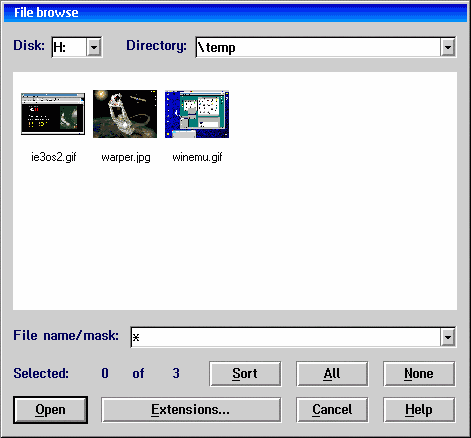Click the H: disk field
This screenshot has height=438, width=471.
tap(69, 47)
